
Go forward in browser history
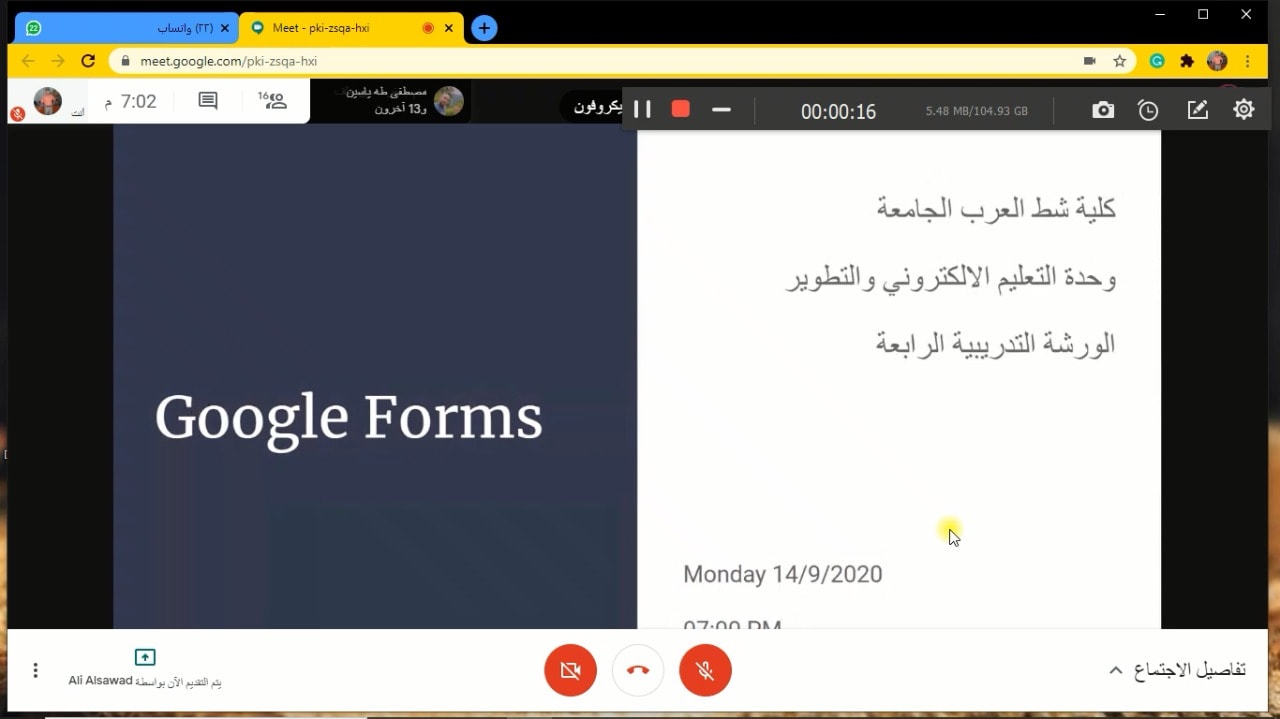(58, 61)
